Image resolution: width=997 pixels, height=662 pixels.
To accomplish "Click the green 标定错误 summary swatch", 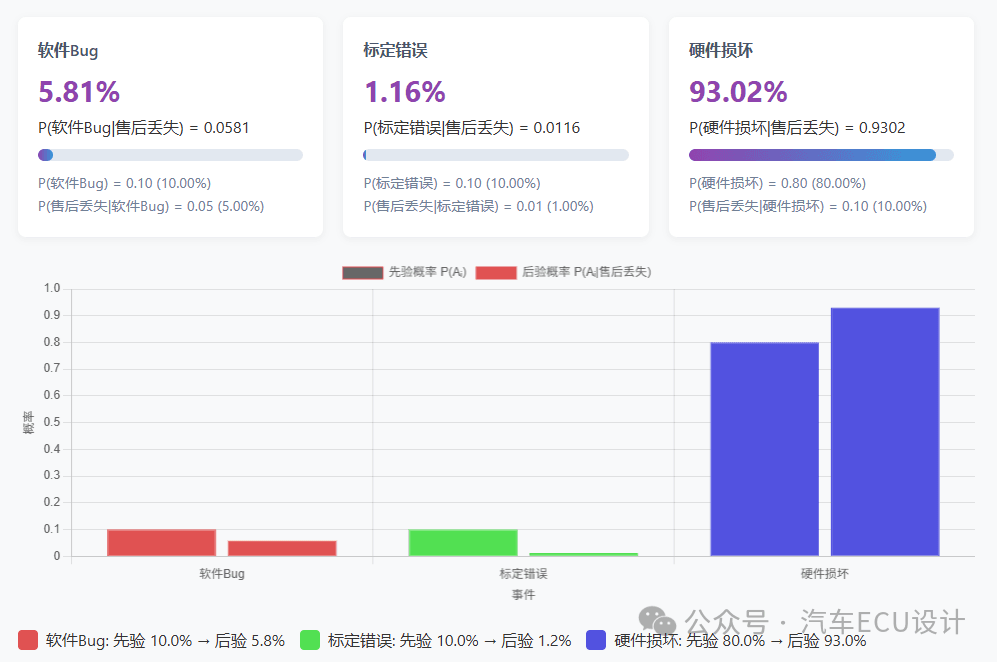I will 310,640.
